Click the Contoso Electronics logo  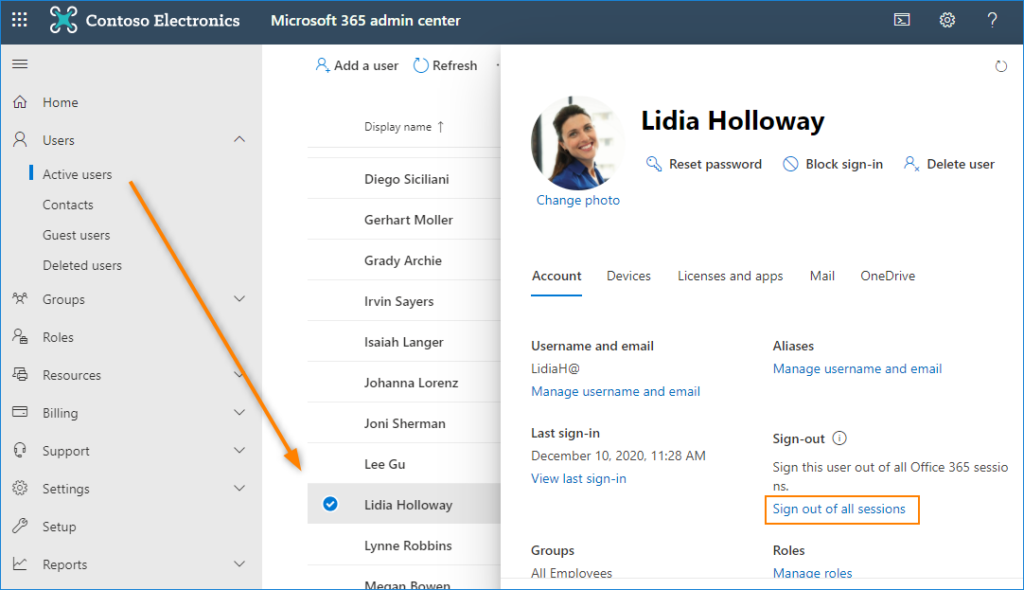63,20
